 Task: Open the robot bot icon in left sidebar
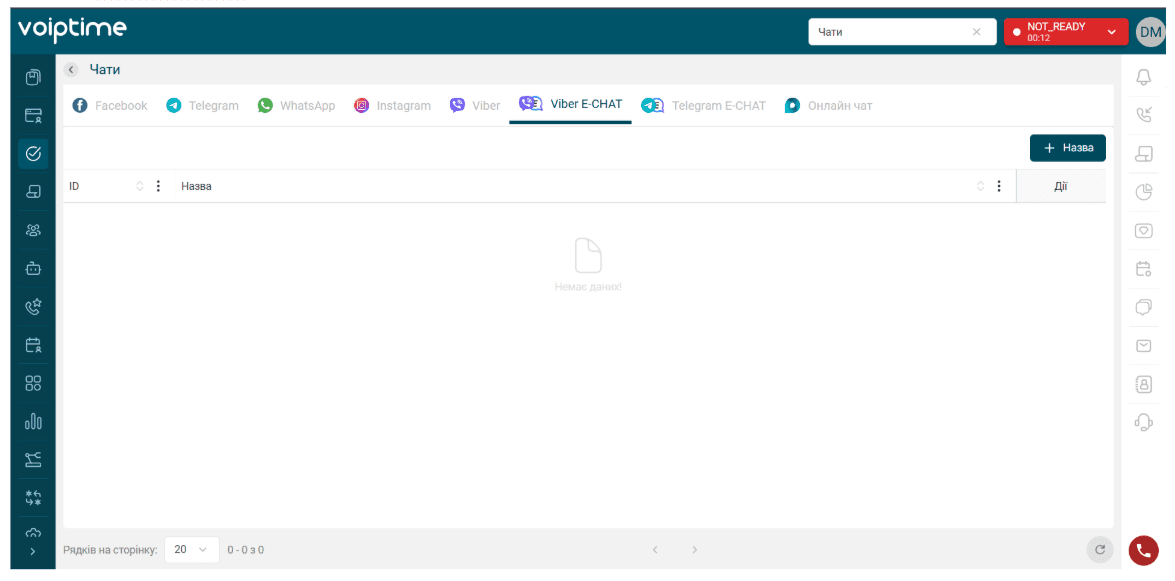click(33, 268)
